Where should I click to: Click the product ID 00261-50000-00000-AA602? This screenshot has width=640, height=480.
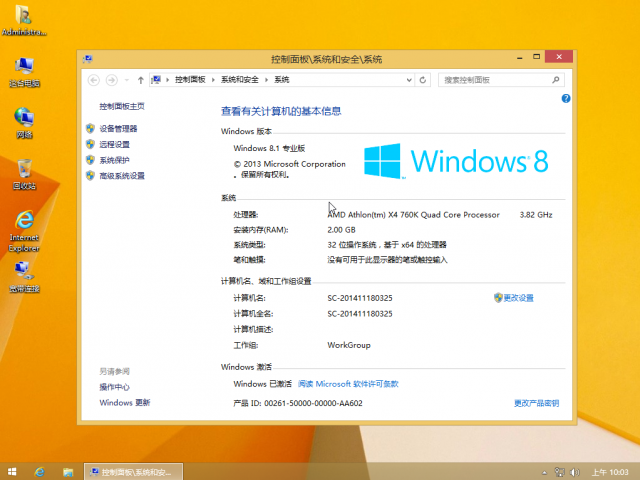click(313, 403)
